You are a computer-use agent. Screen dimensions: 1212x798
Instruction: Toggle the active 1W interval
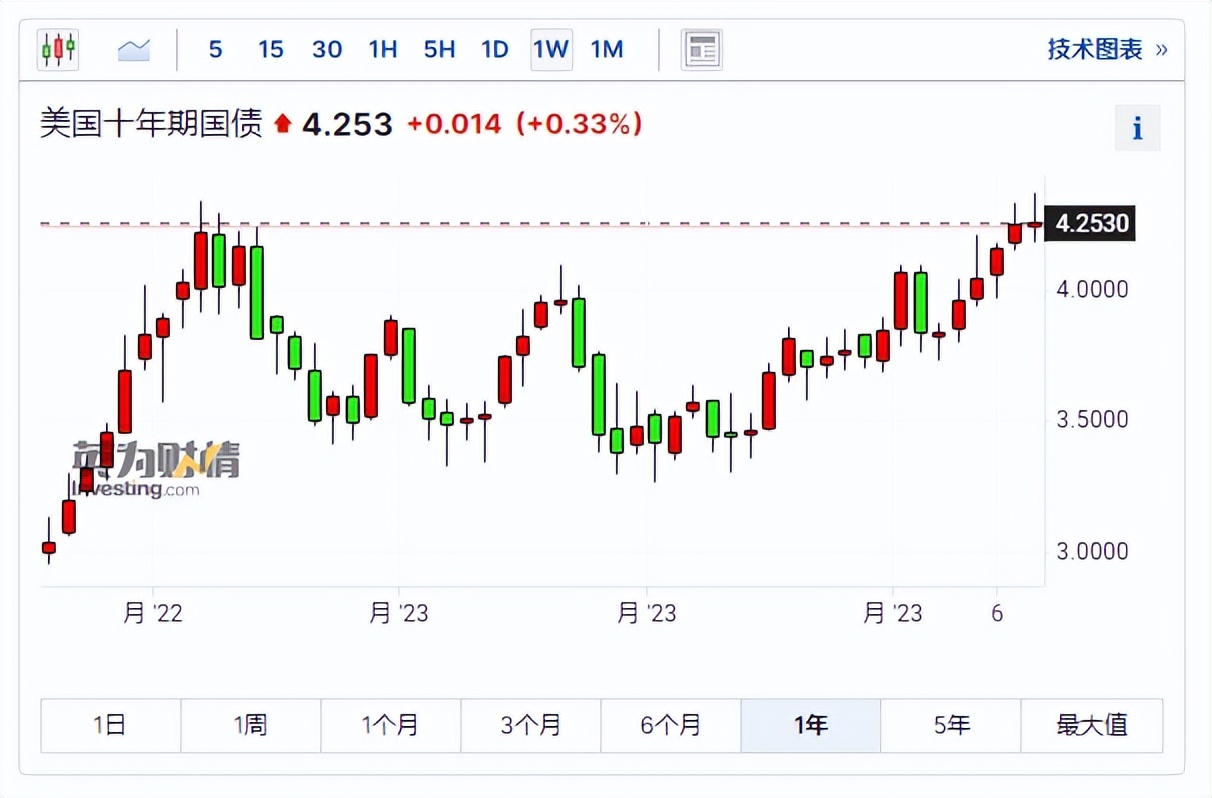551,48
